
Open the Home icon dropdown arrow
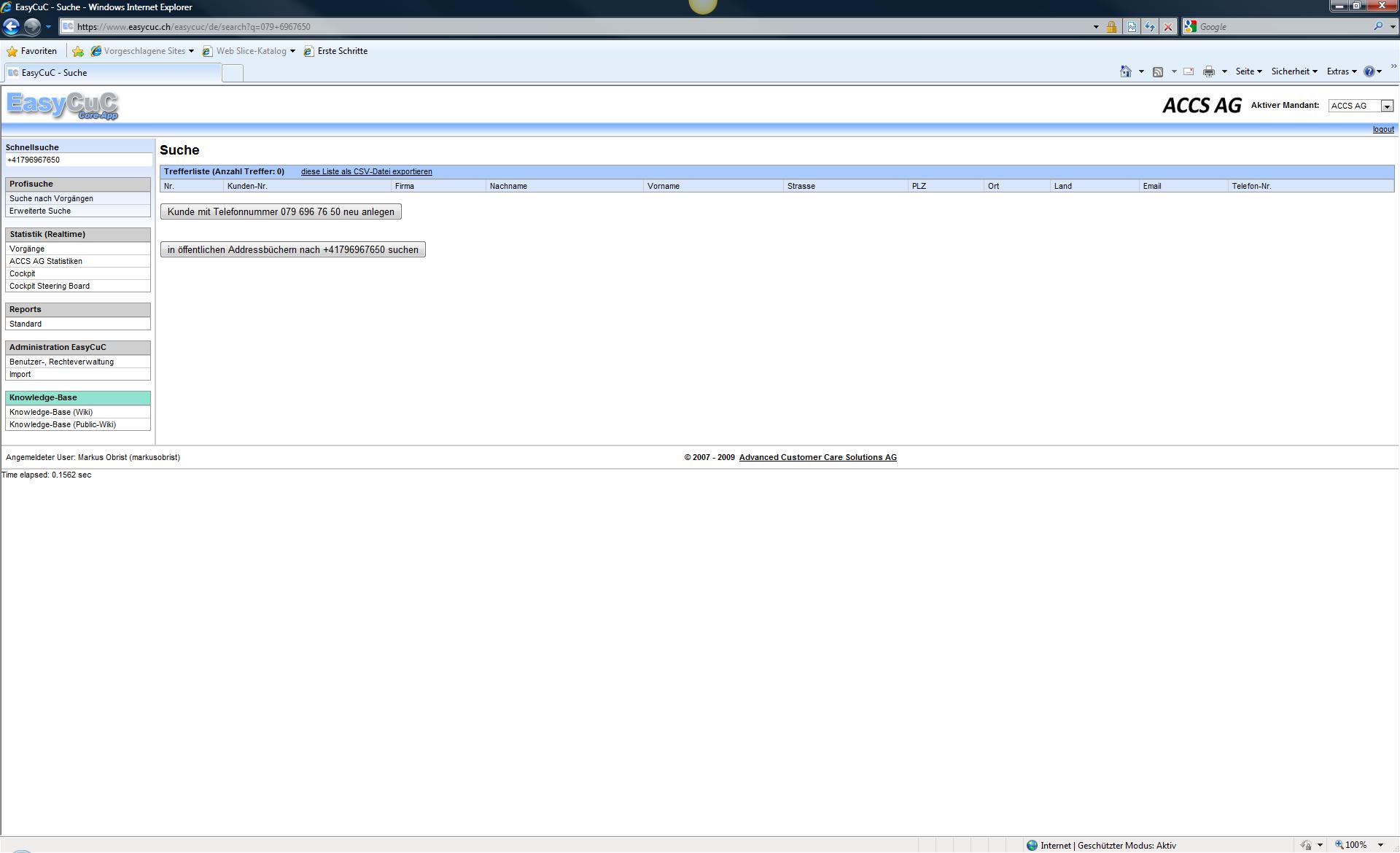pos(1141,71)
